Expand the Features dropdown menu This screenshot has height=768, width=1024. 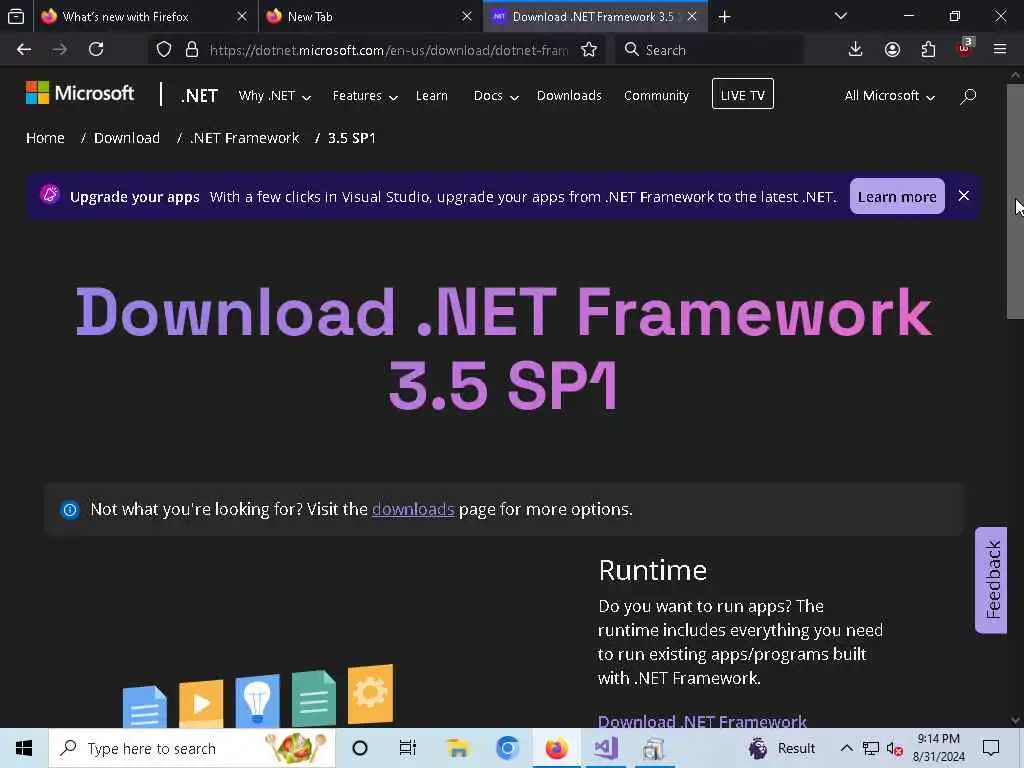point(365,96)
